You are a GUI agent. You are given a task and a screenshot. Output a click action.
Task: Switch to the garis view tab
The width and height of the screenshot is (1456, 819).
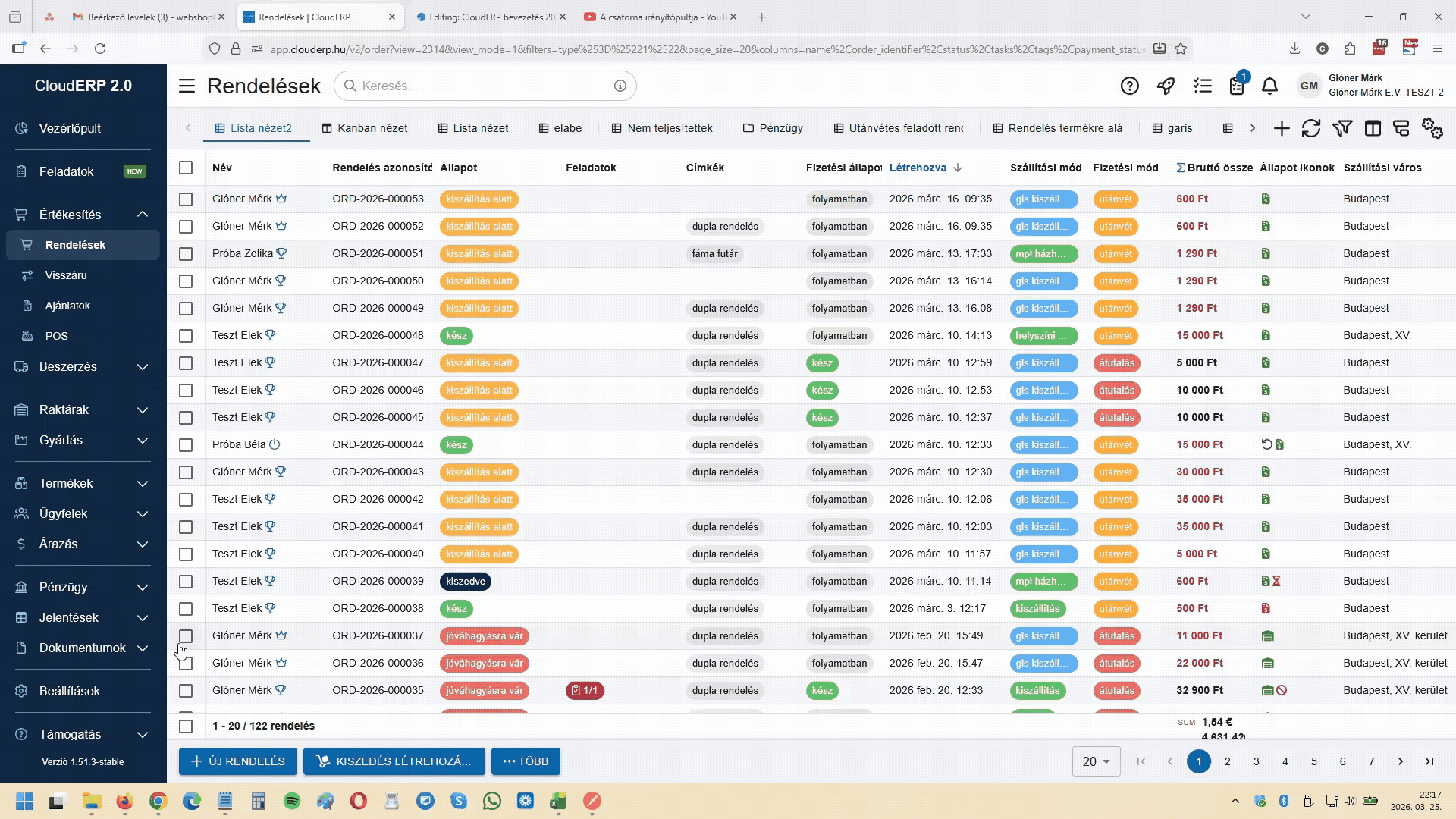pyautogui.click(x=1172, y=128)
